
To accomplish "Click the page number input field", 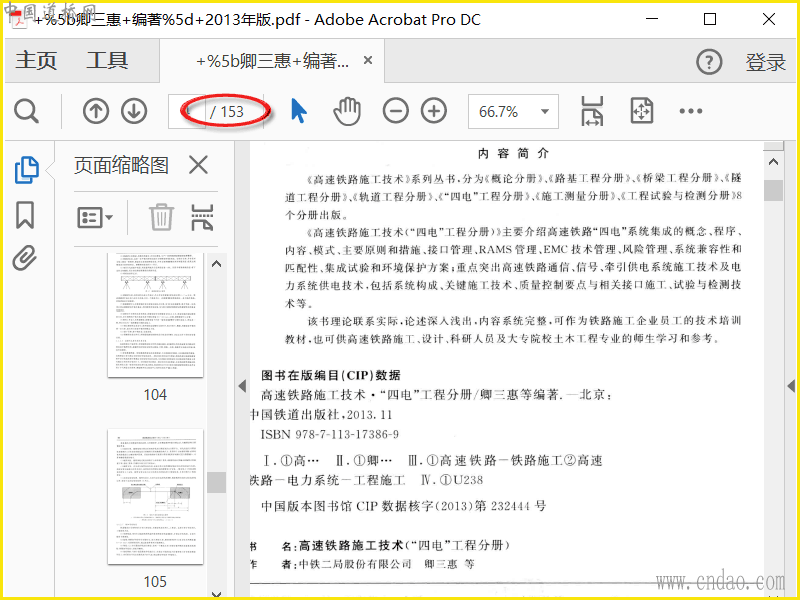I will pyautogui.click(x=187, y=111).
